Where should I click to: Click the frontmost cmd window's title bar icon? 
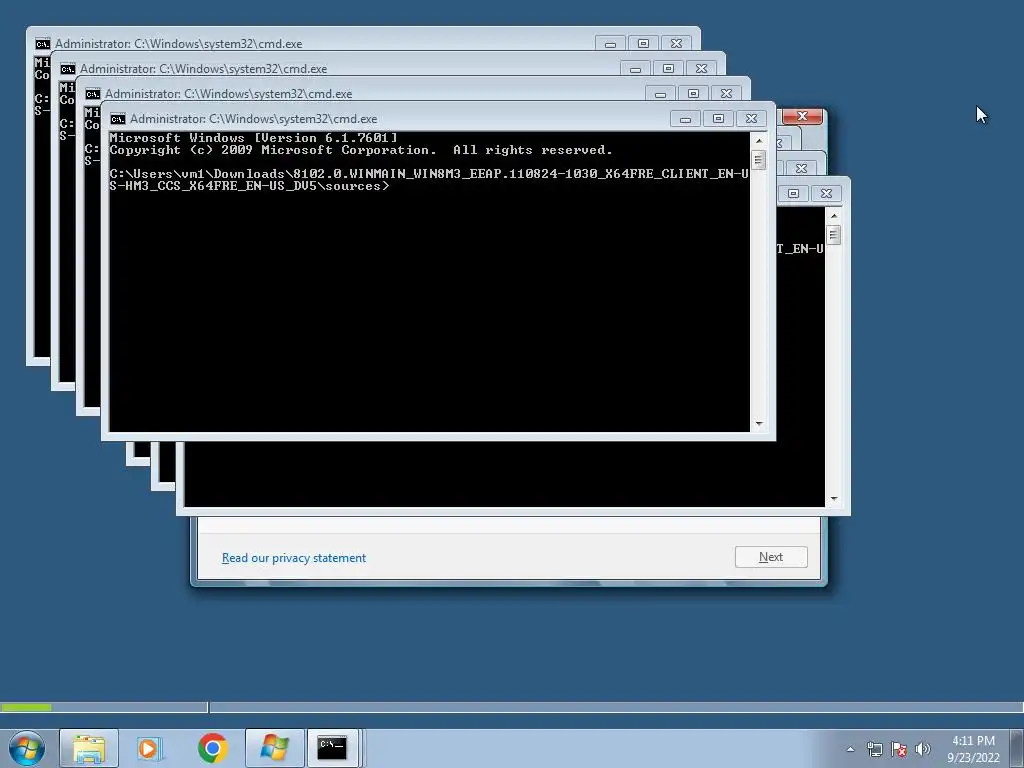(x=118, y=119)
